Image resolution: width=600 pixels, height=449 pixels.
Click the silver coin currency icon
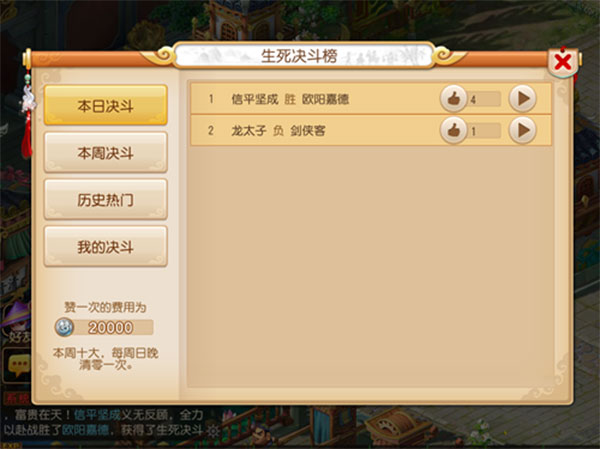tap(64, 327)
